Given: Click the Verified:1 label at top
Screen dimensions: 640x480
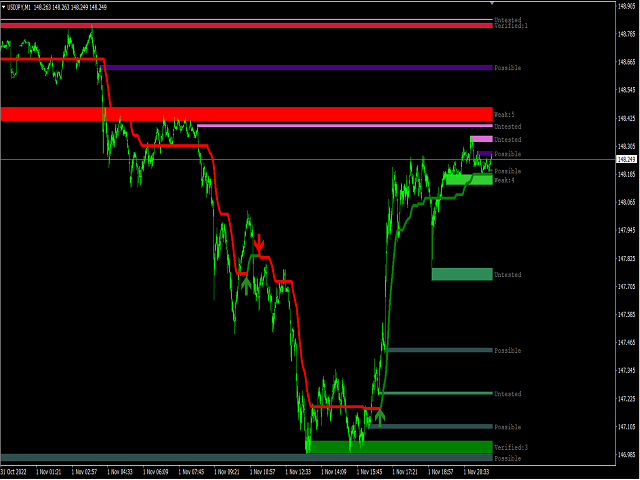Looking at the screenshot, I should tap(510, 25).
